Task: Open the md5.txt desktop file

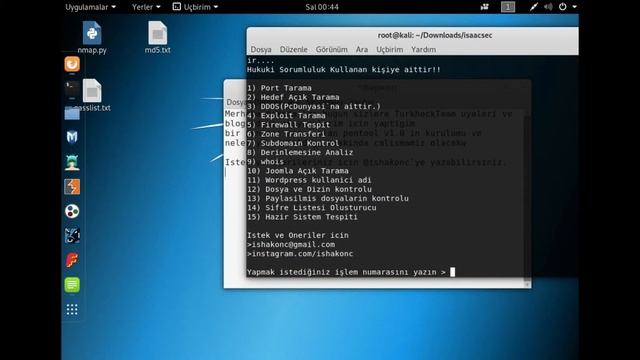Action: pos(158,37)
